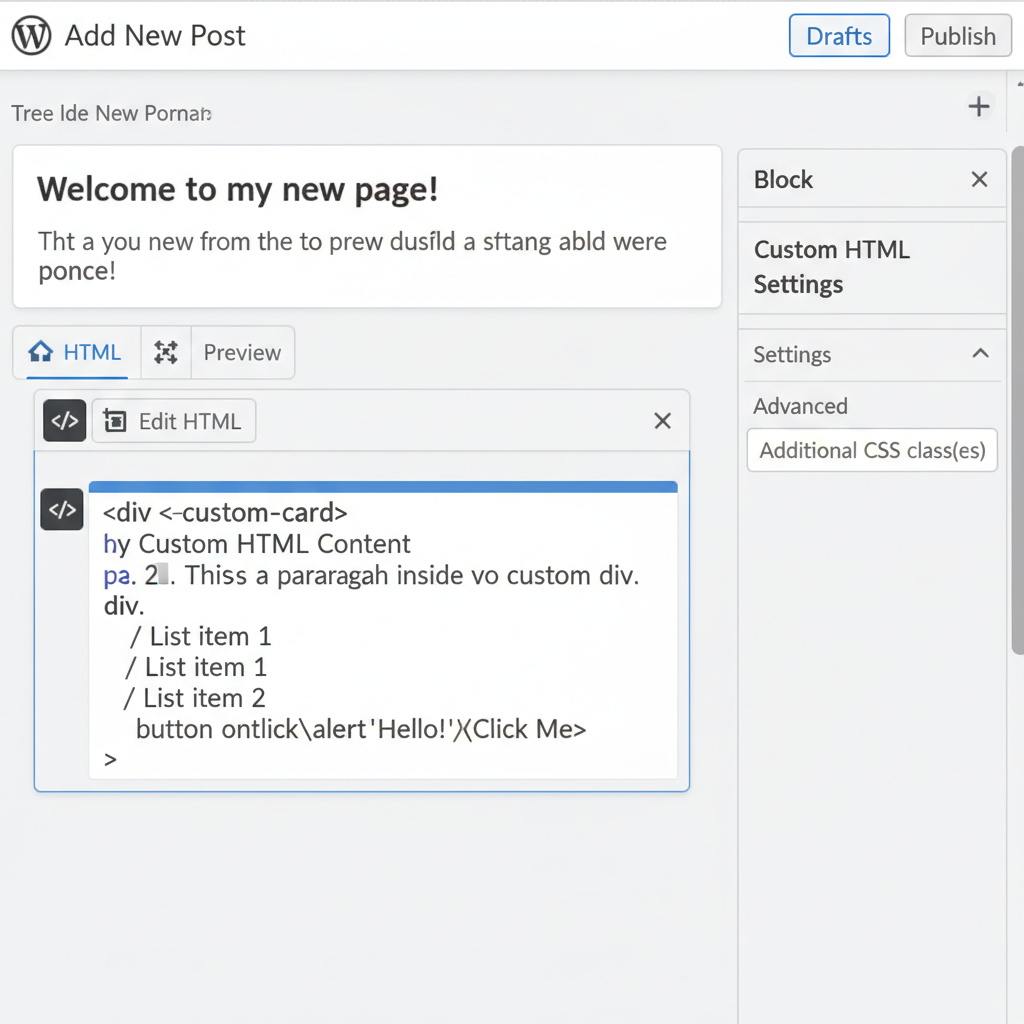The height and width of the screenshot is (1024, 1024).
Task: Click the WordPress logo icon
Action: (31, 36)
